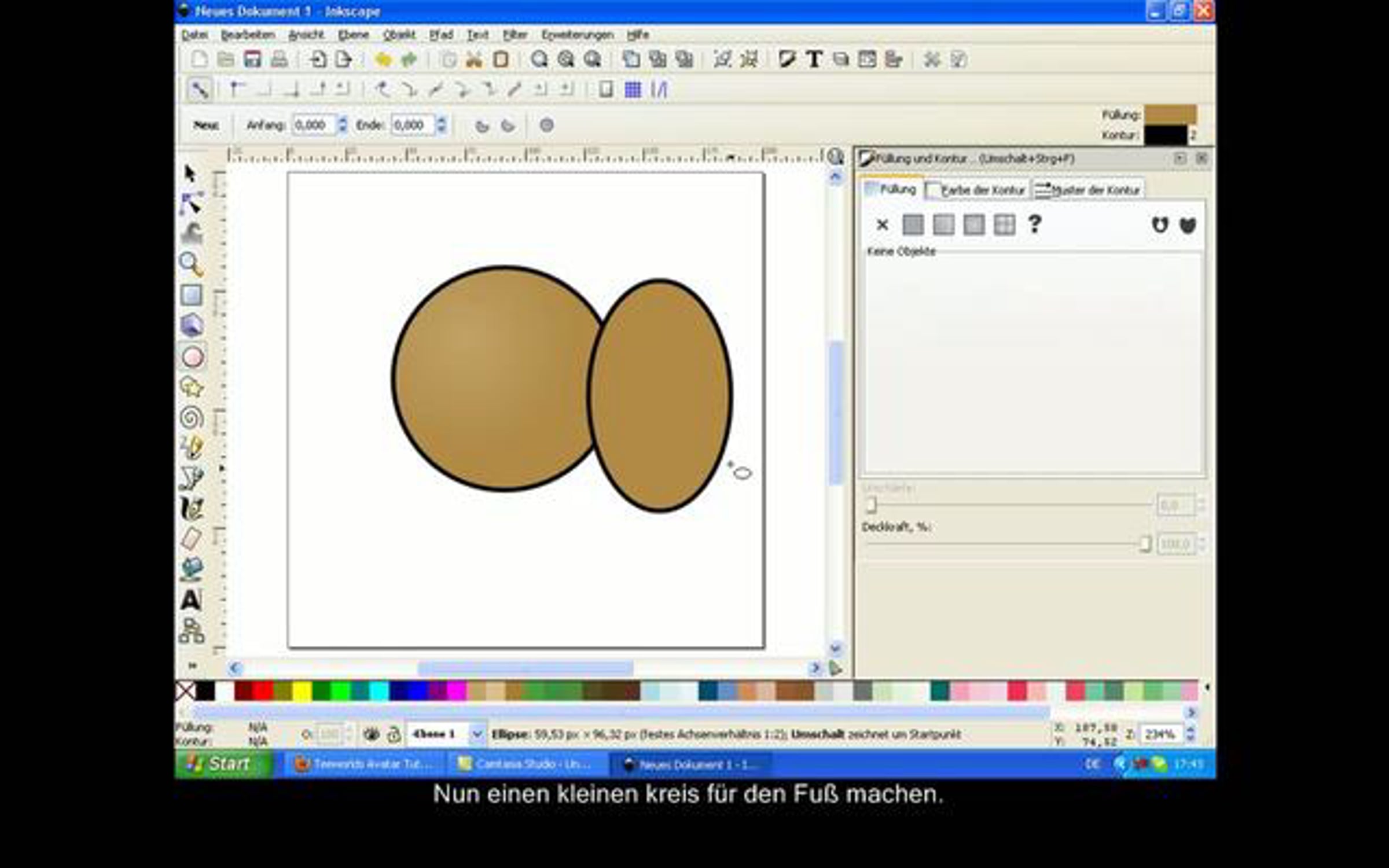The image size is (1389, 868).
Task: Switch to Camtasia Studio taskbar button
Action: click(x=527, y=764)
